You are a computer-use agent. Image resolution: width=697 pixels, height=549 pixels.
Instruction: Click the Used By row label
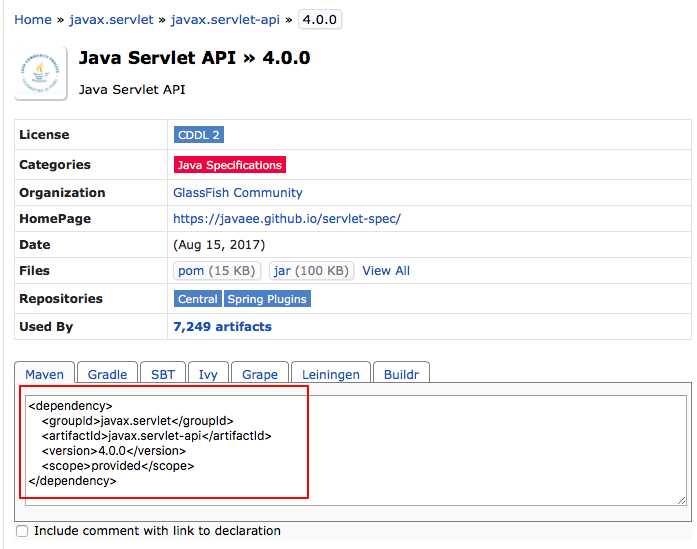click(x=46, y=327)
